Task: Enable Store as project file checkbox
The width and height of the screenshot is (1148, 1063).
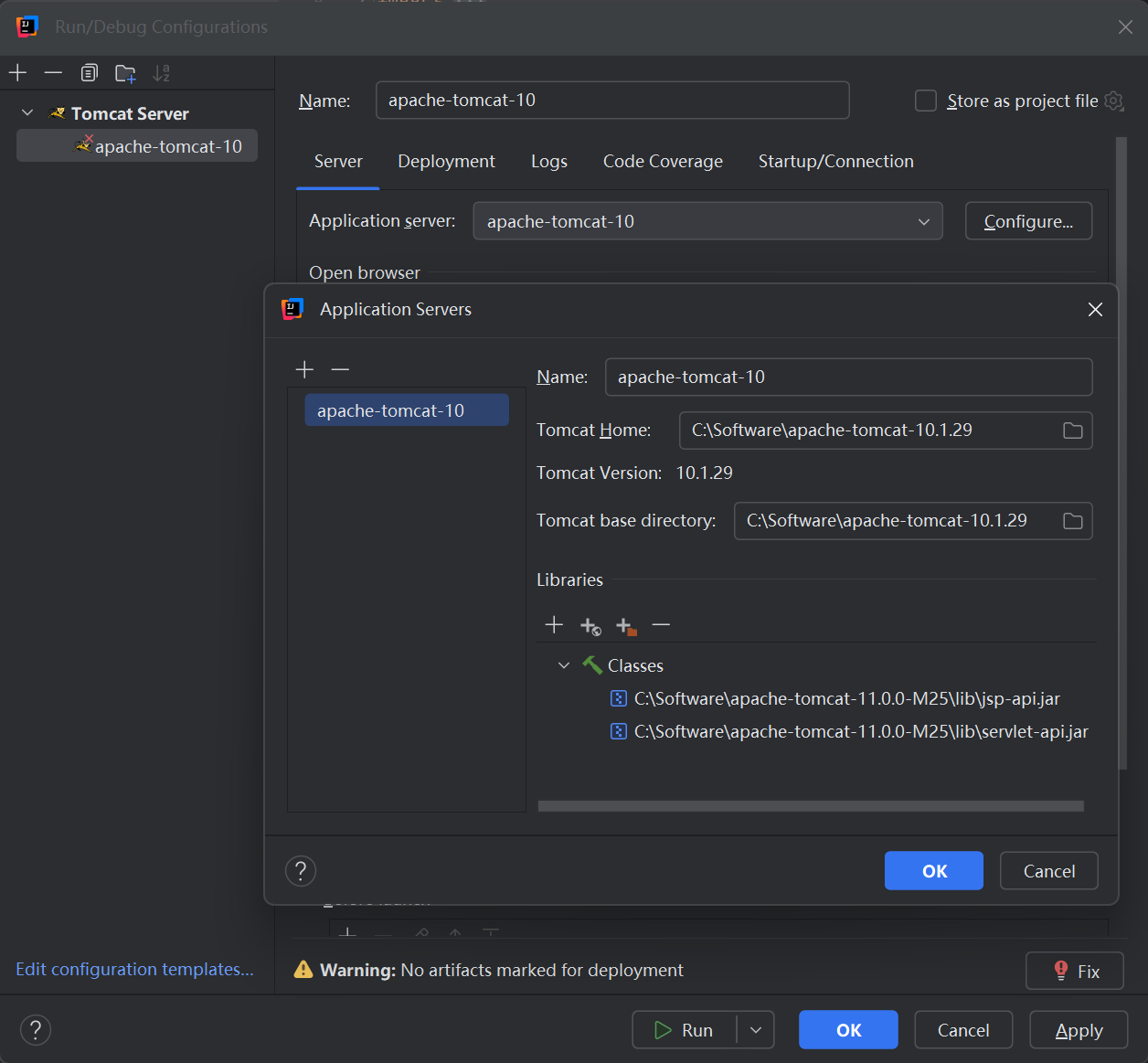Action: [926, 101]
